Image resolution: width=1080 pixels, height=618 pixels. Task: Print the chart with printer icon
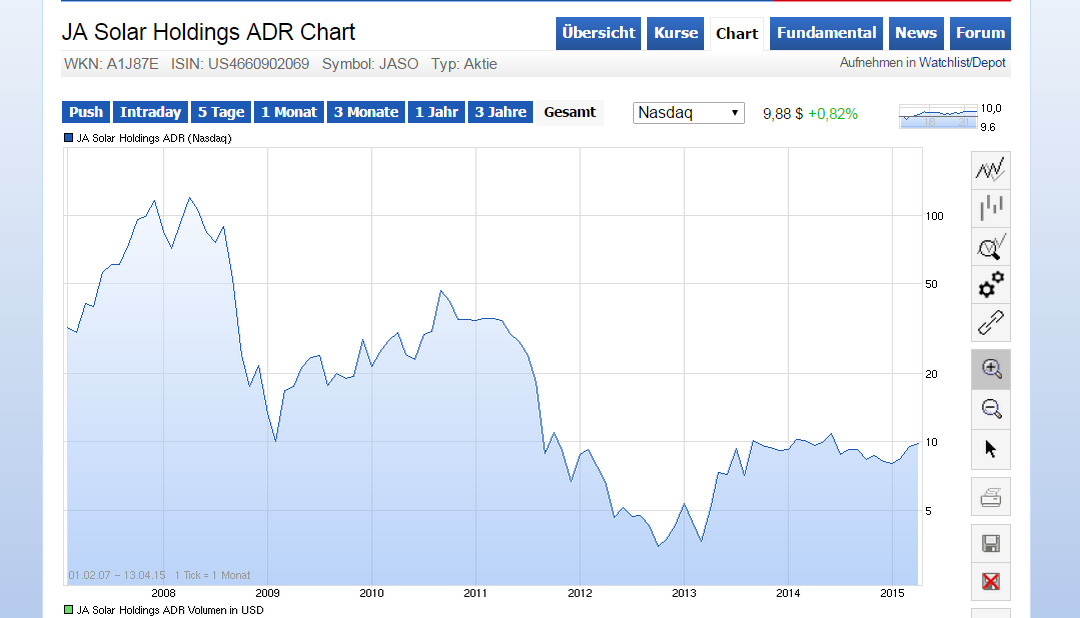pos(991,497)
